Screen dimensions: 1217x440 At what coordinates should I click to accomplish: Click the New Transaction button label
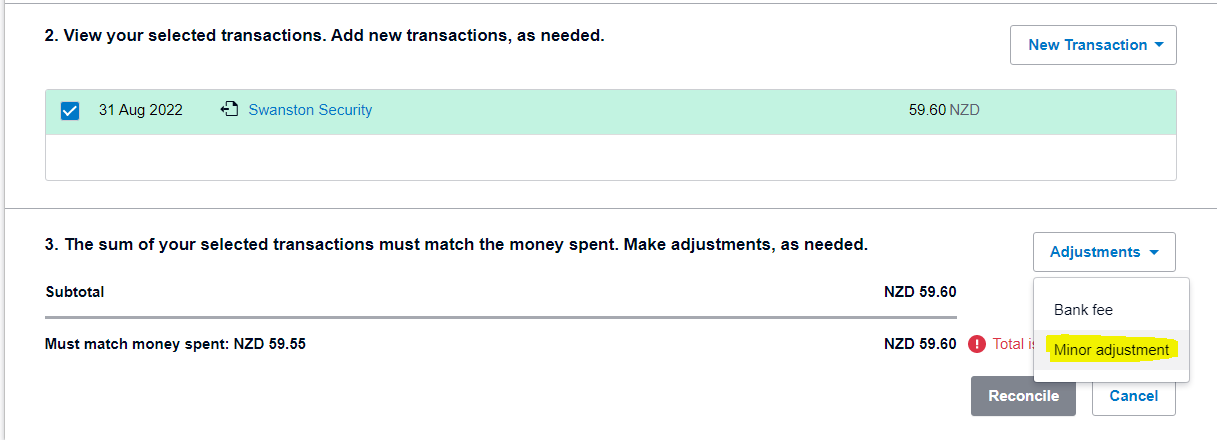(1087, 45)
